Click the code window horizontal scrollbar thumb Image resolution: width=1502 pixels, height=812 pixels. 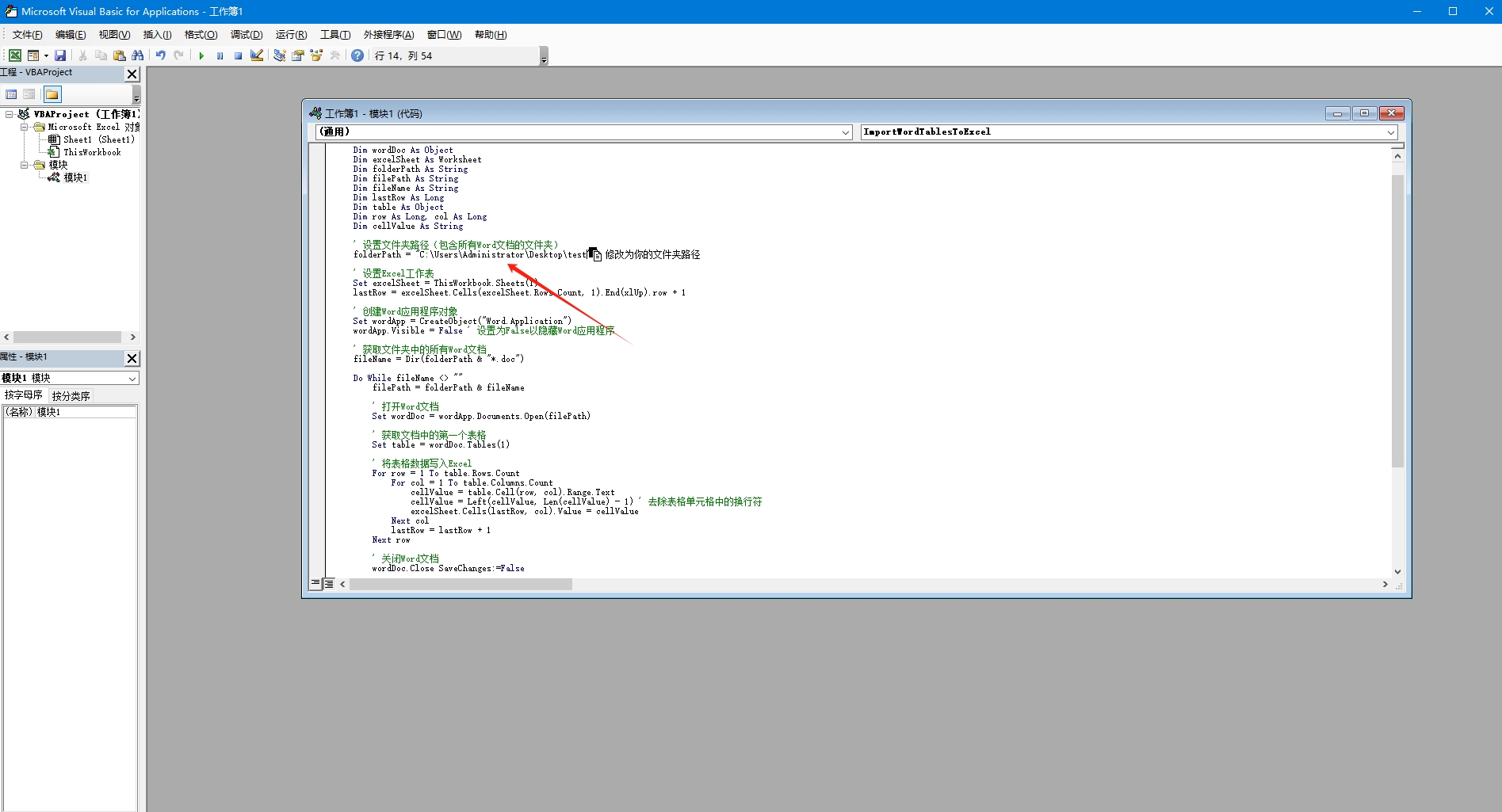(461, 584)
